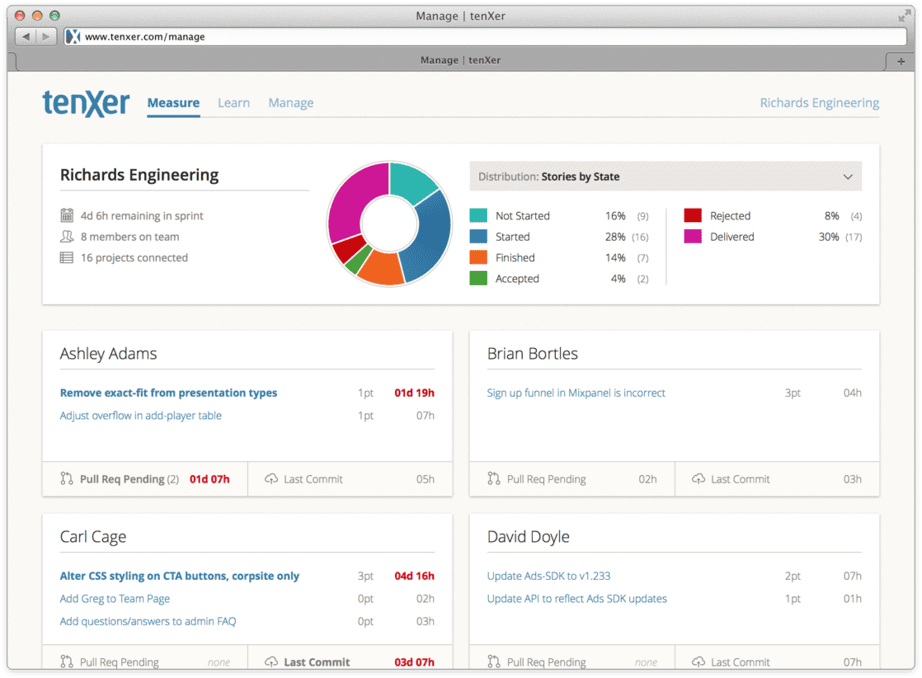This screenshot has height=678, width=922.
Task: Open Sign up funnel in Mixpanel story
Action: (x=576, y=393)
